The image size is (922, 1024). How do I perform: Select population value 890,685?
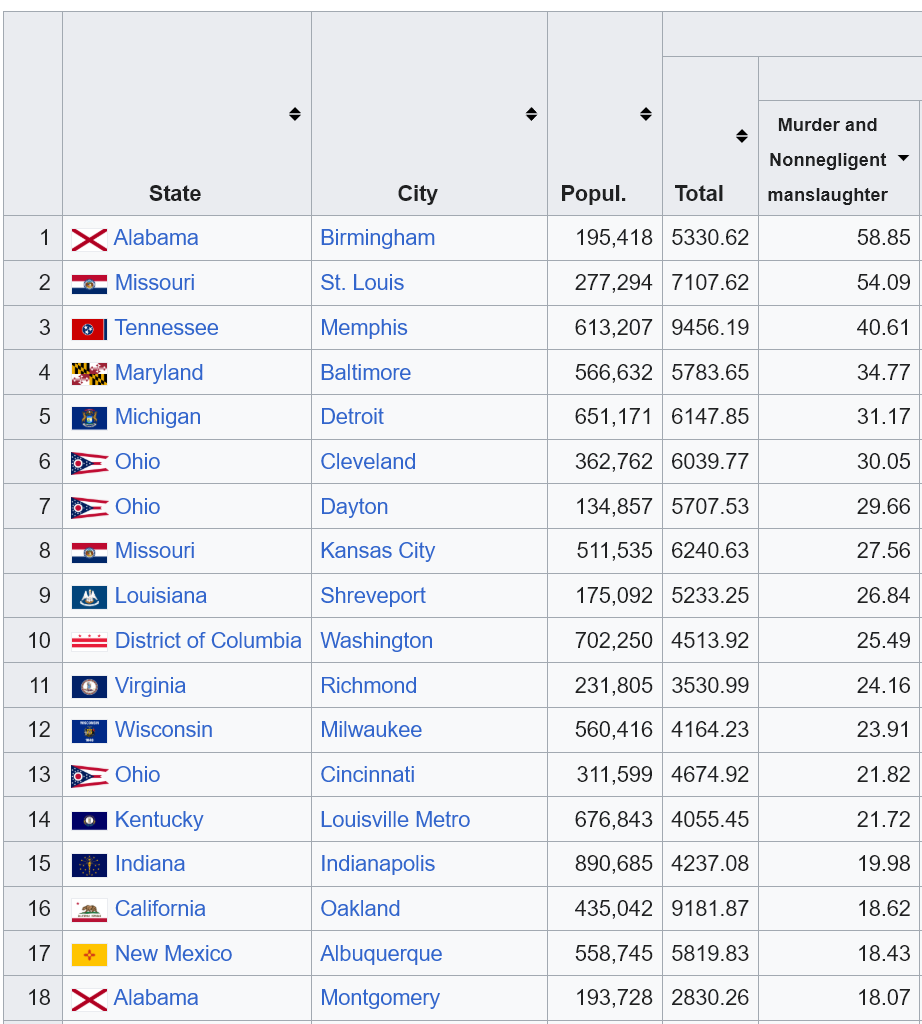(x=614, y=863)
